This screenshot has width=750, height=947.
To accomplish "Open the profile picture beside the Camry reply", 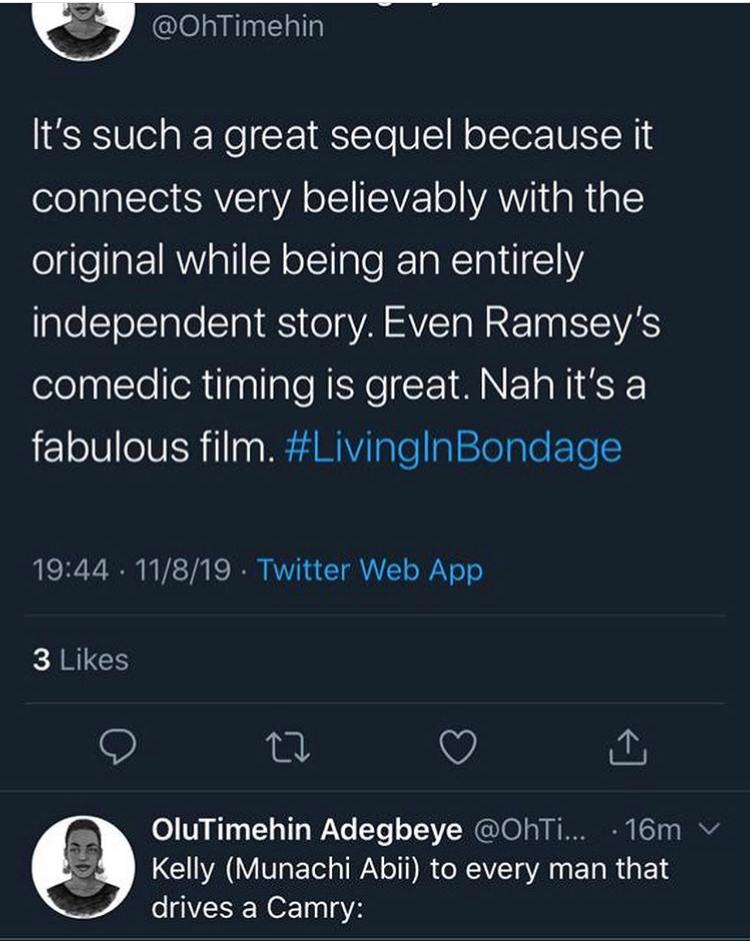I will [x=83, y=867].
